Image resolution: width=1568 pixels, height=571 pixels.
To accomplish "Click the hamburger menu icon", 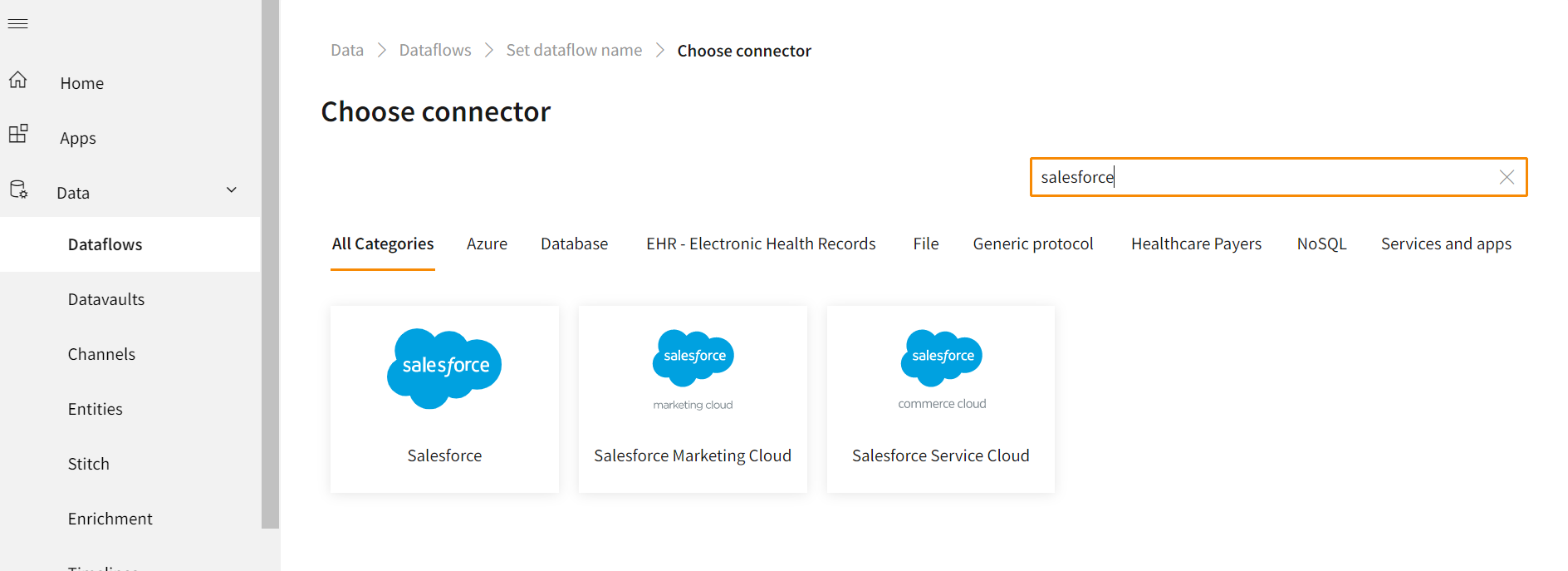I will pyautogui.click(x=18, y=24).
